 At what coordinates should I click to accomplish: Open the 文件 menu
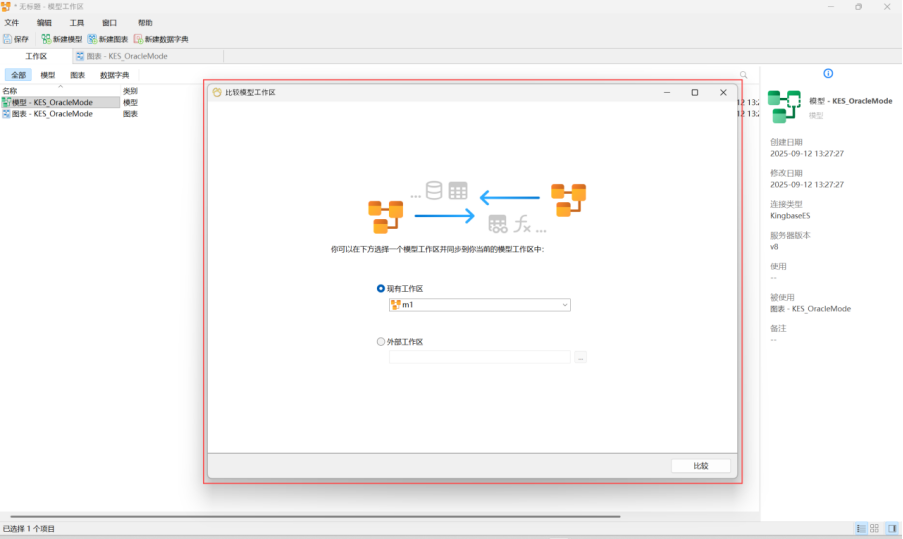pos(12,22)
